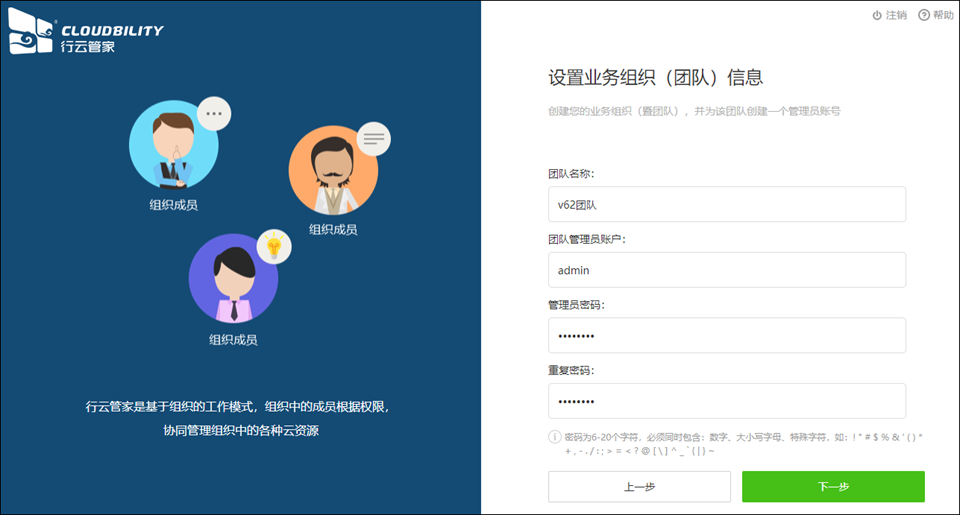Click the light bulb bubble icon
The image size is (960, 515).
pos(274,246)
